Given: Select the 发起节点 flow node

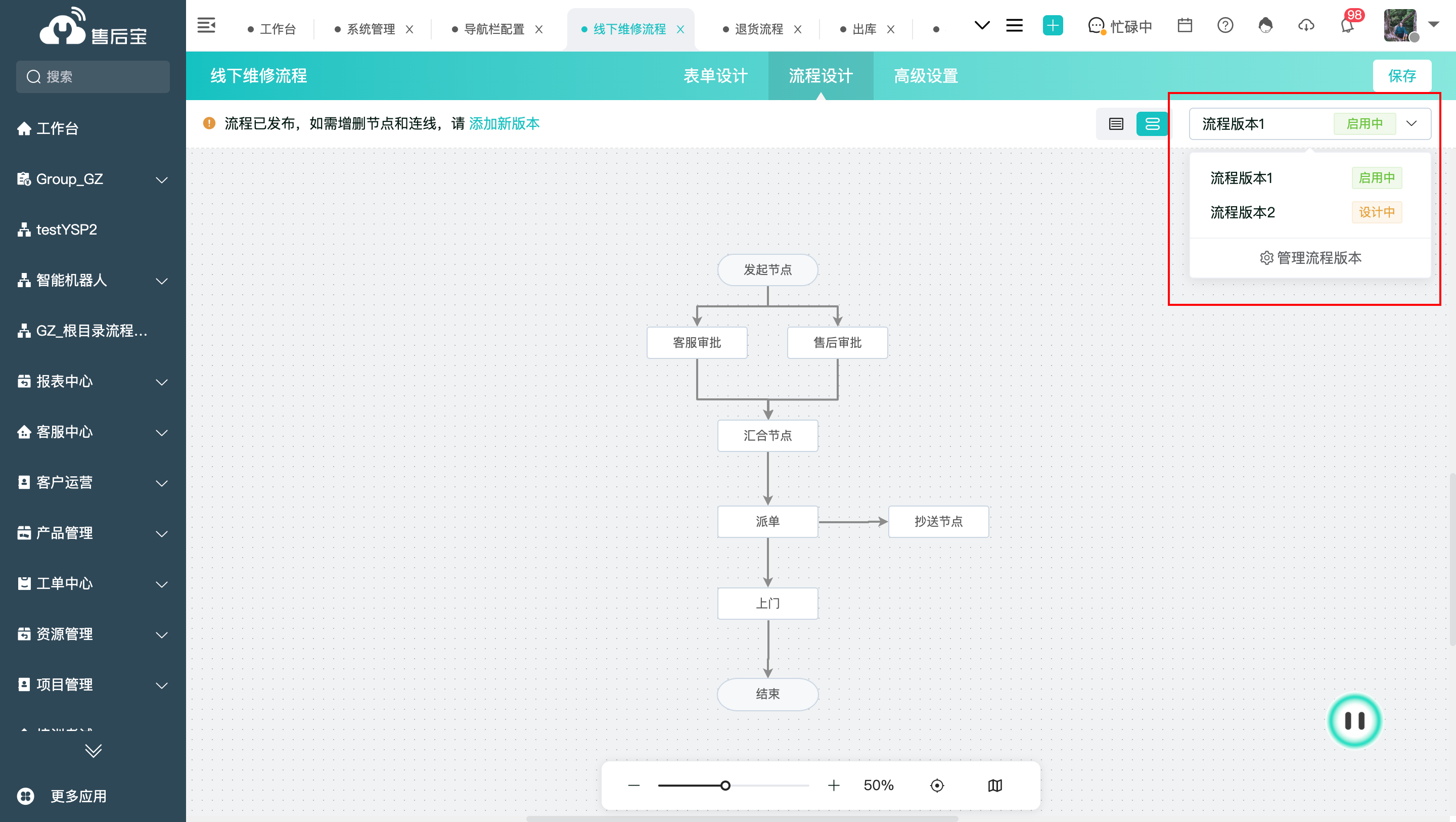Looking at the screenshot, I should [x=767, y=269].
